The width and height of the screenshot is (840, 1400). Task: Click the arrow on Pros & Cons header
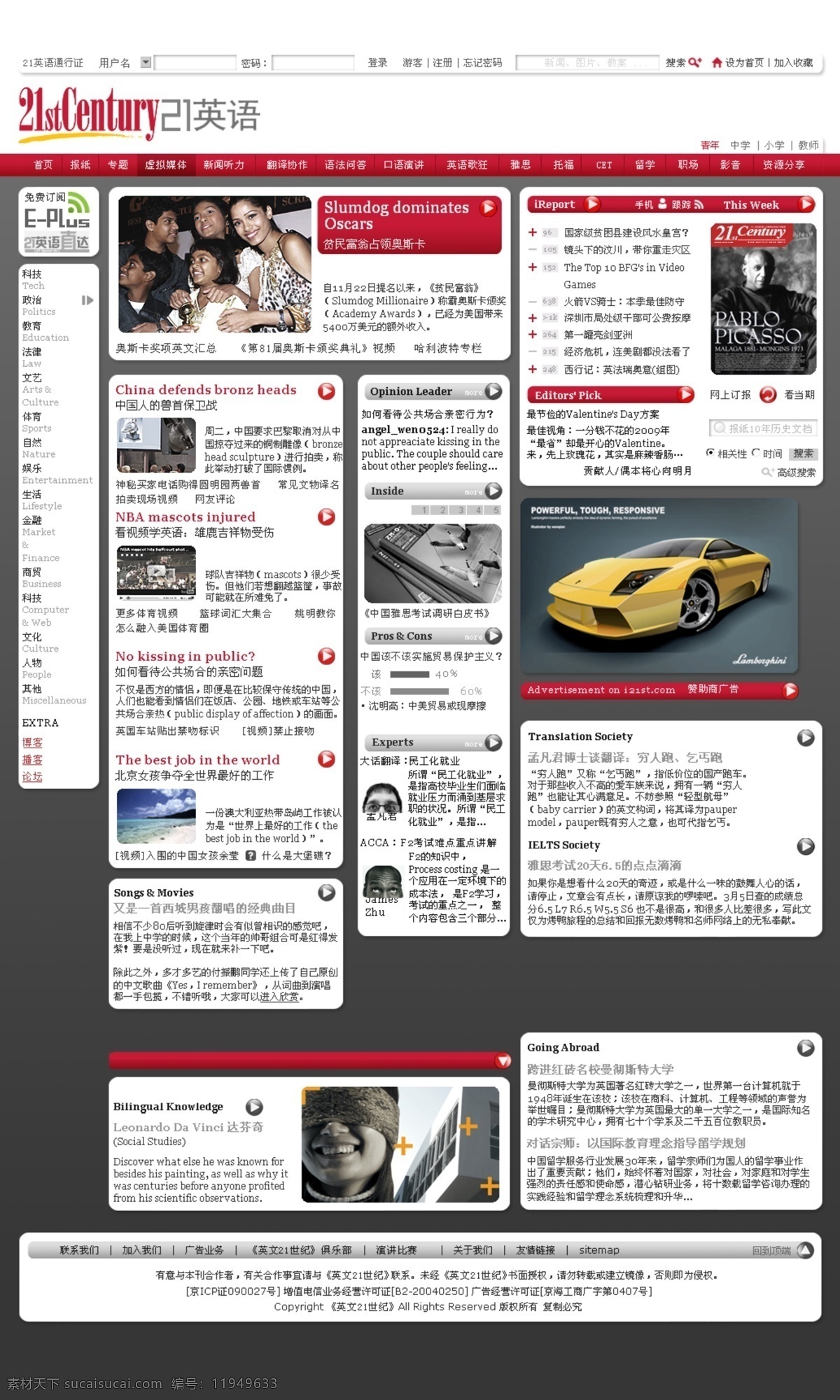click(x=493, y=636)
